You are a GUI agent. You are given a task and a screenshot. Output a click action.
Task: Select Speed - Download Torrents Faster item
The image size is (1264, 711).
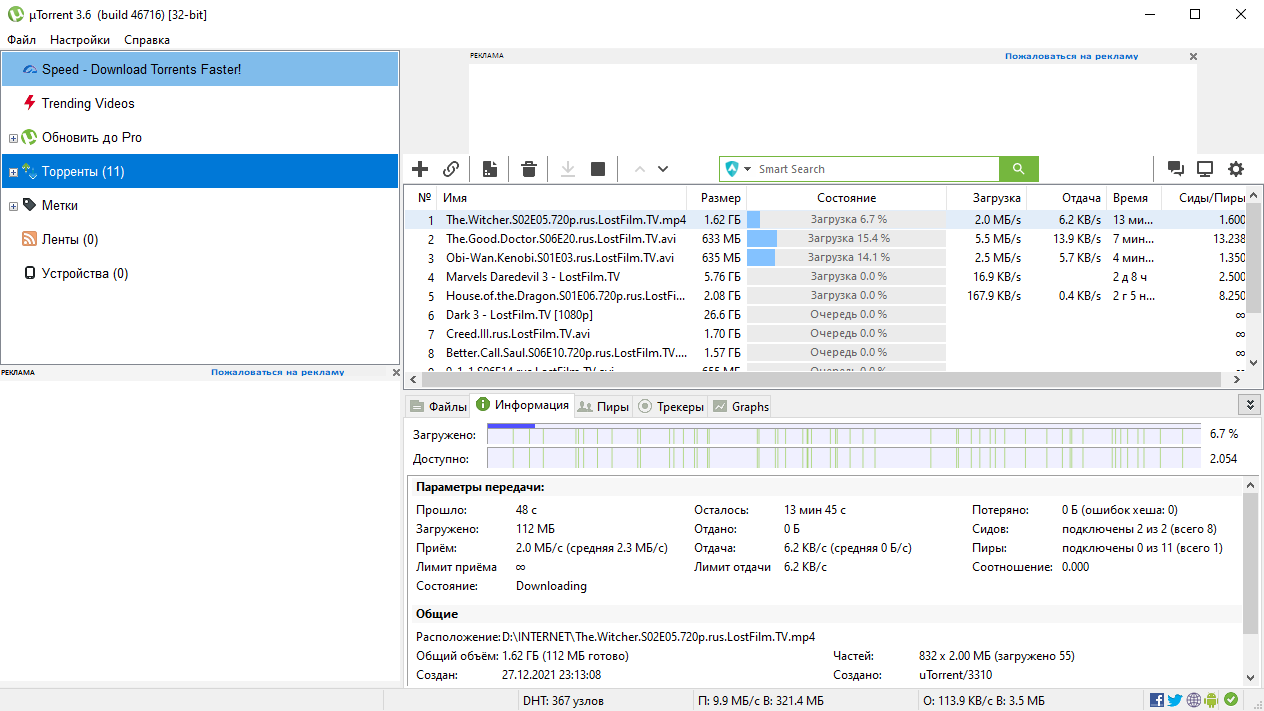(x=200, y=69)
